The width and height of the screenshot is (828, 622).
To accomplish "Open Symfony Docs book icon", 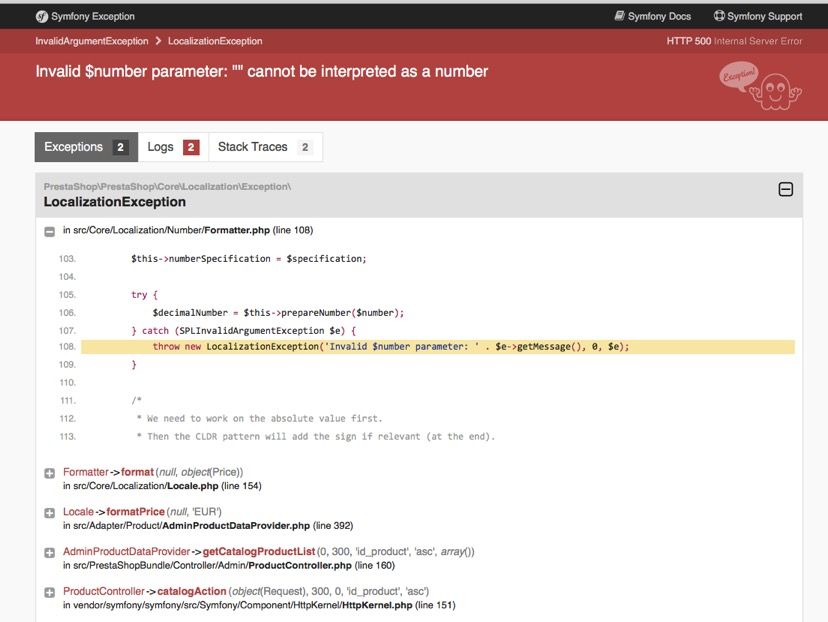I will (x=619, y=16).
